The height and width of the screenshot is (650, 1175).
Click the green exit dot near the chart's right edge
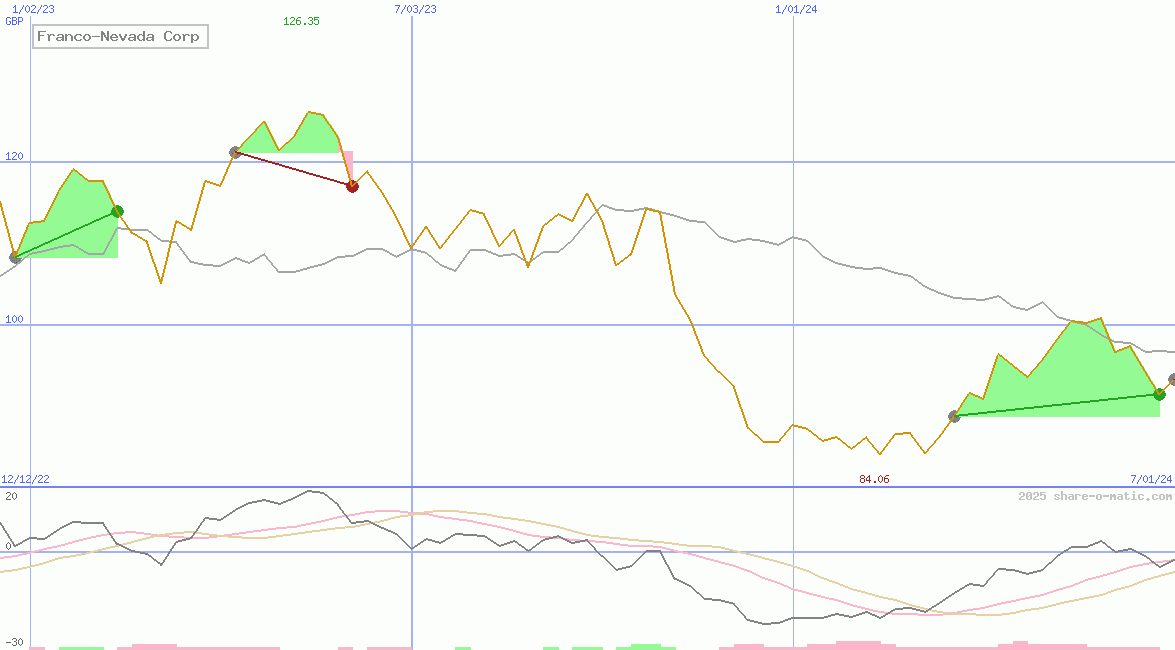[1159, 394]
